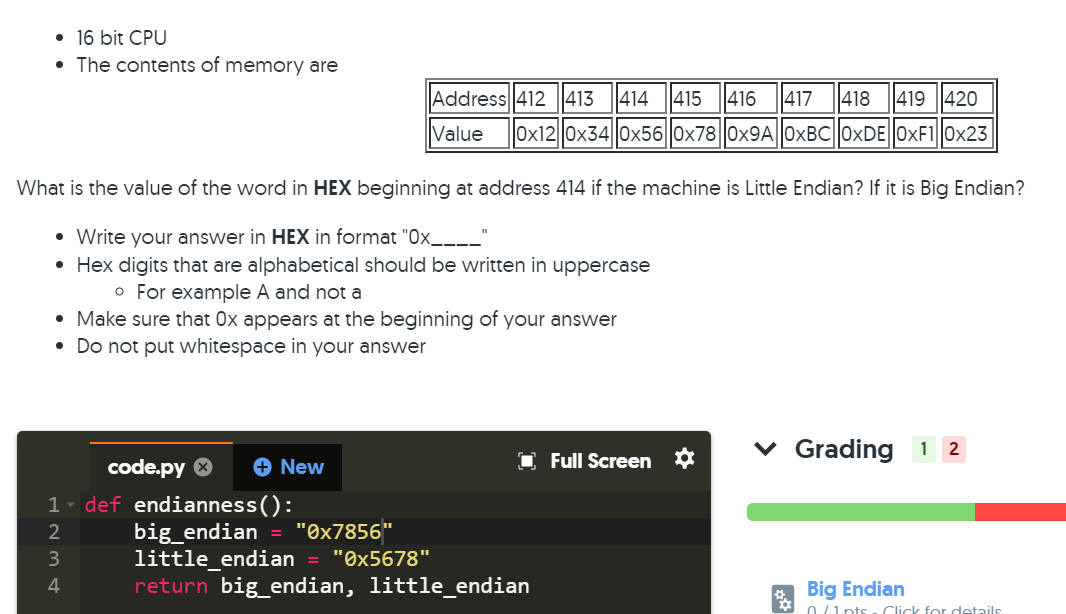Click the return statement on line 4
Viewport: 1066px width, 614px height.
[x=170, y=586]
